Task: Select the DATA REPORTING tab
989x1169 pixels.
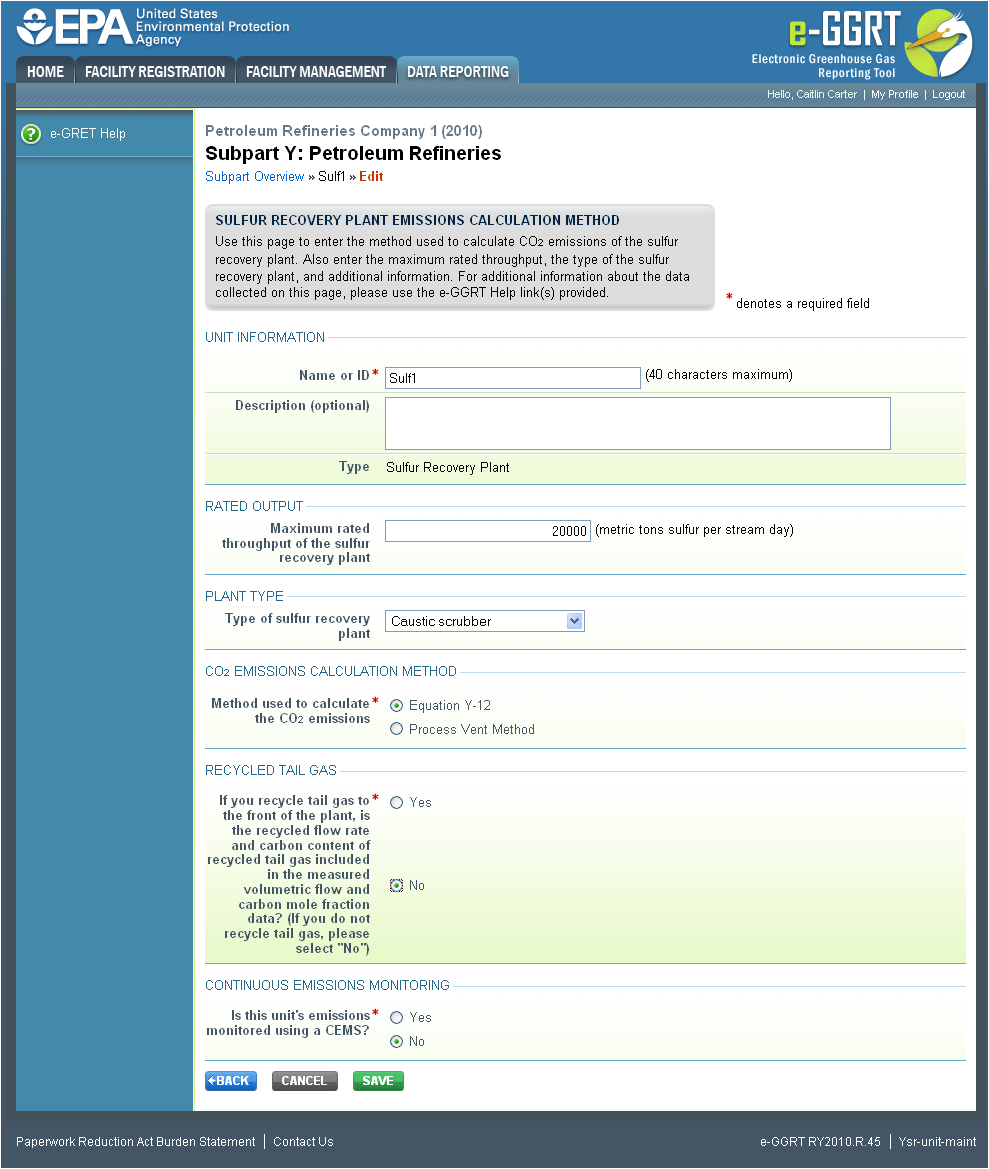Action: click(x=458, y=72)
